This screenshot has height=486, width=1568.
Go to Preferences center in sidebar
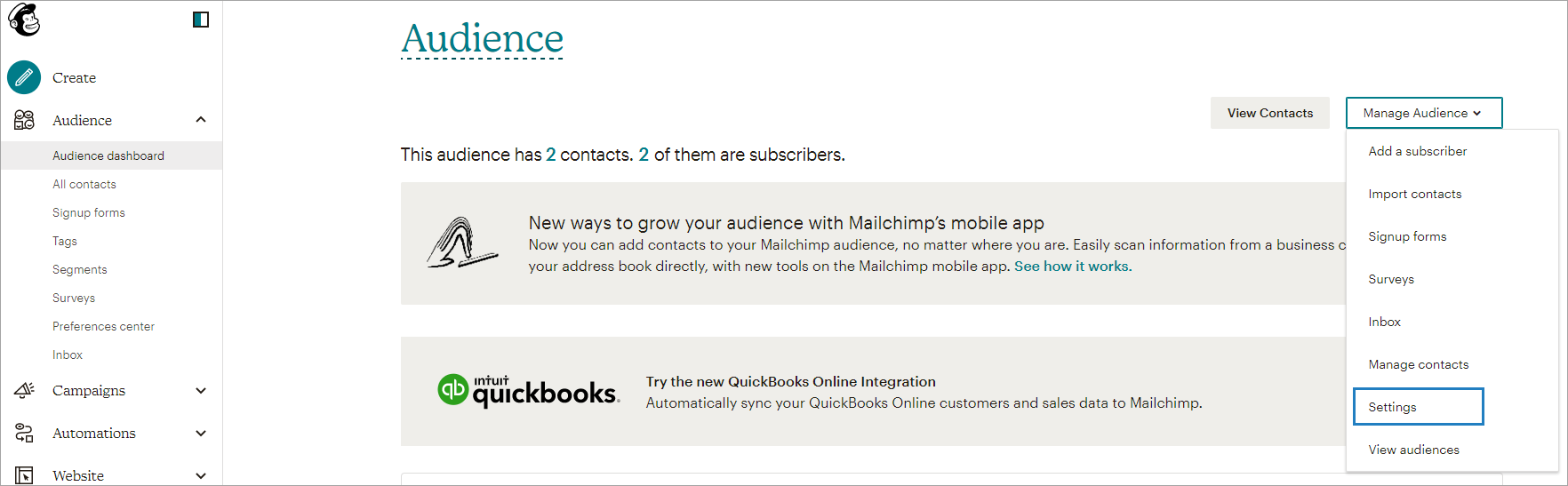(103, 326)
